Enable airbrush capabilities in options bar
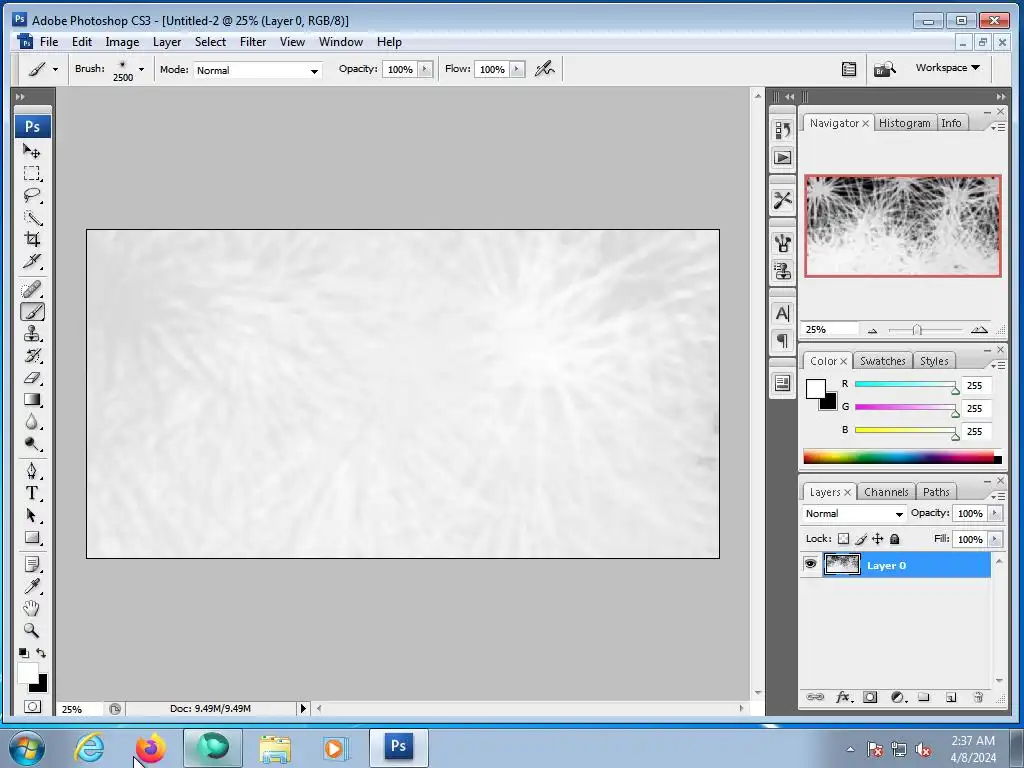Viewport: 1024px width, 768px height. pyautogui.click(x=544, y=69)
